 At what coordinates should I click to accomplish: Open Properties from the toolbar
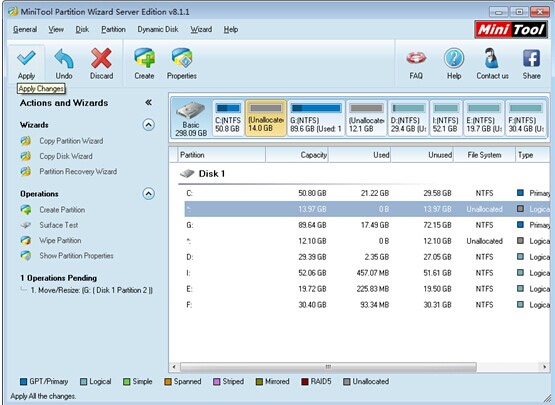click(182, 58)
